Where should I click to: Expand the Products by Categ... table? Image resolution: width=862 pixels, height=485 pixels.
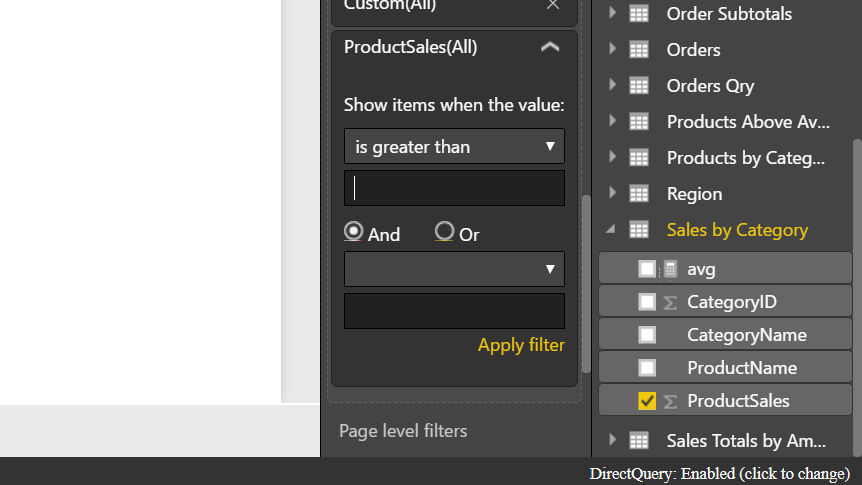(x=612, y=158)
